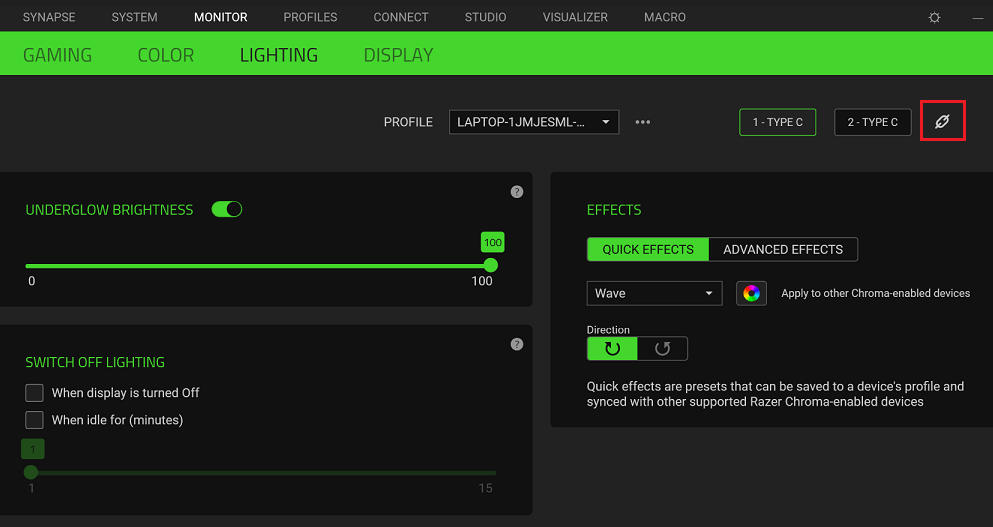Click the PROFILE label
The width and height of the screenshot is (993, 527).
coord(408,122)
